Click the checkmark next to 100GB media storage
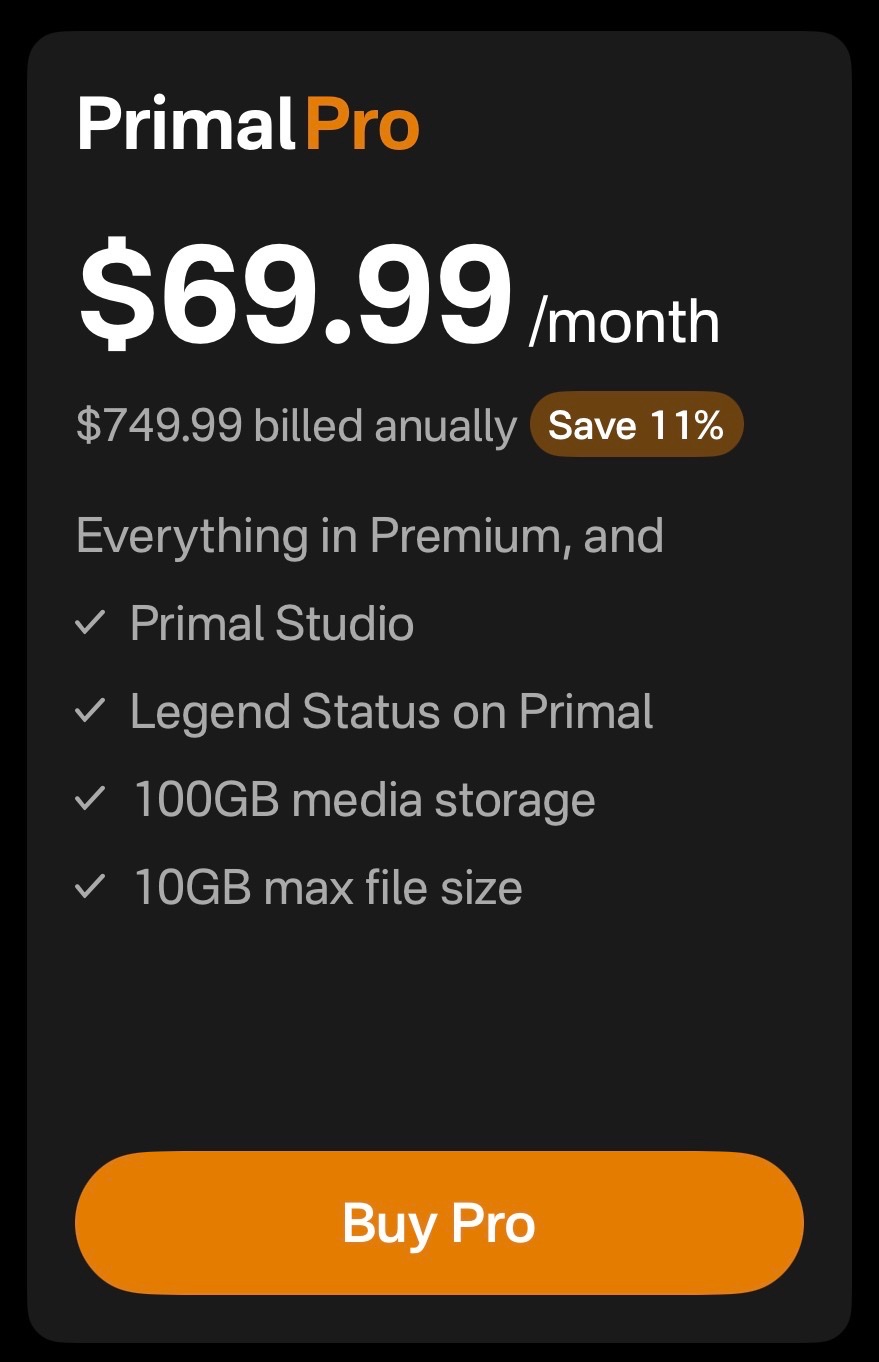The width and height of the screenshot is (879, 1362). click(90, 800)
